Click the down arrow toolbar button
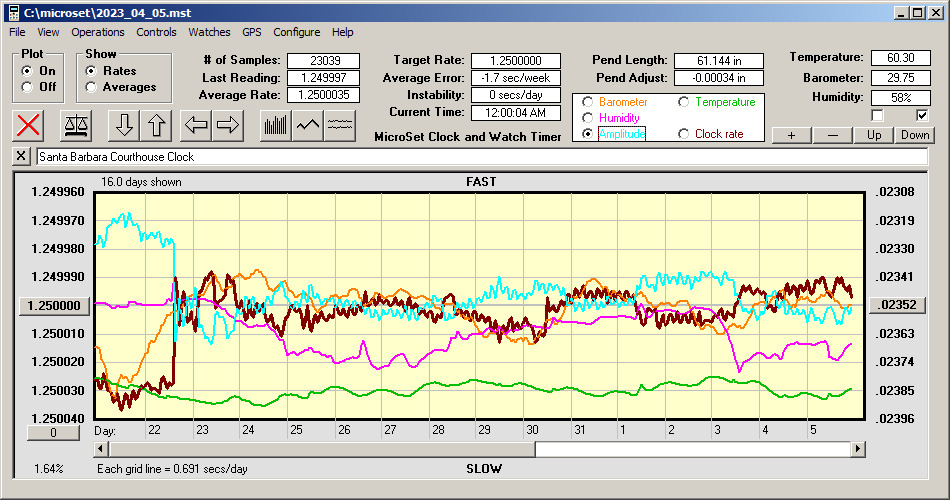 124,125
